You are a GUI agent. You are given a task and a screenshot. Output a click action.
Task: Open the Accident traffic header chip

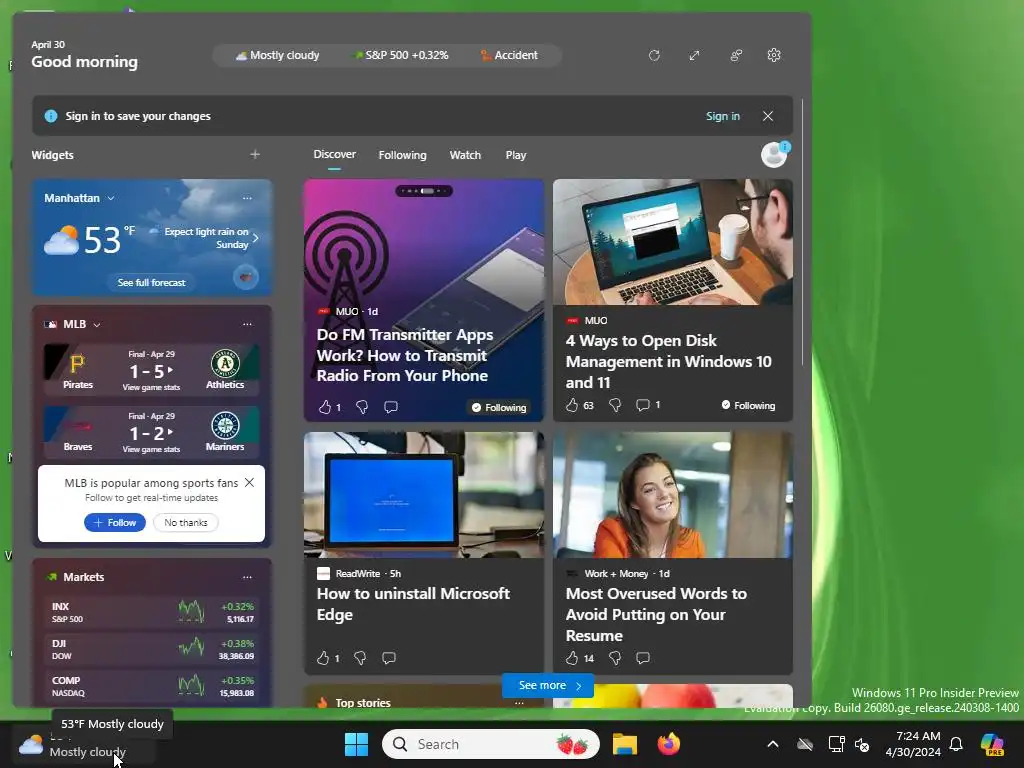point(509,56)
